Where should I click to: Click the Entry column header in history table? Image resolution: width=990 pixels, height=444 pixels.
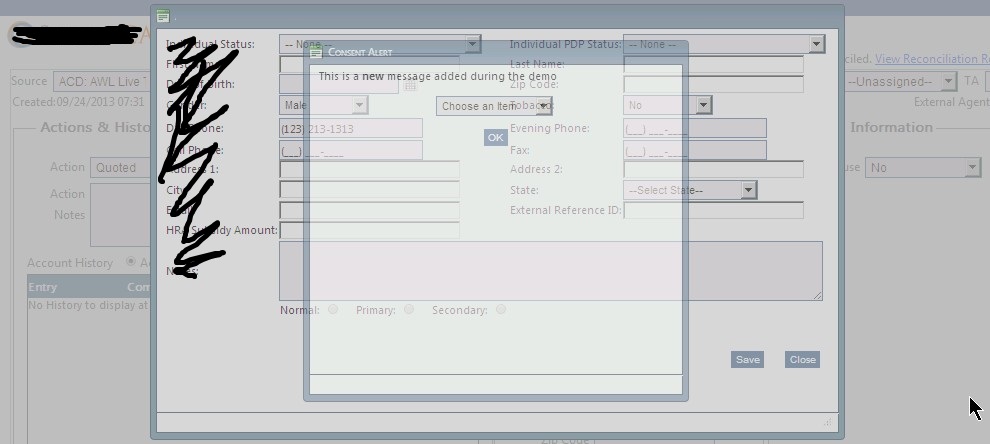pyautogui.click(x=42, y=287)
